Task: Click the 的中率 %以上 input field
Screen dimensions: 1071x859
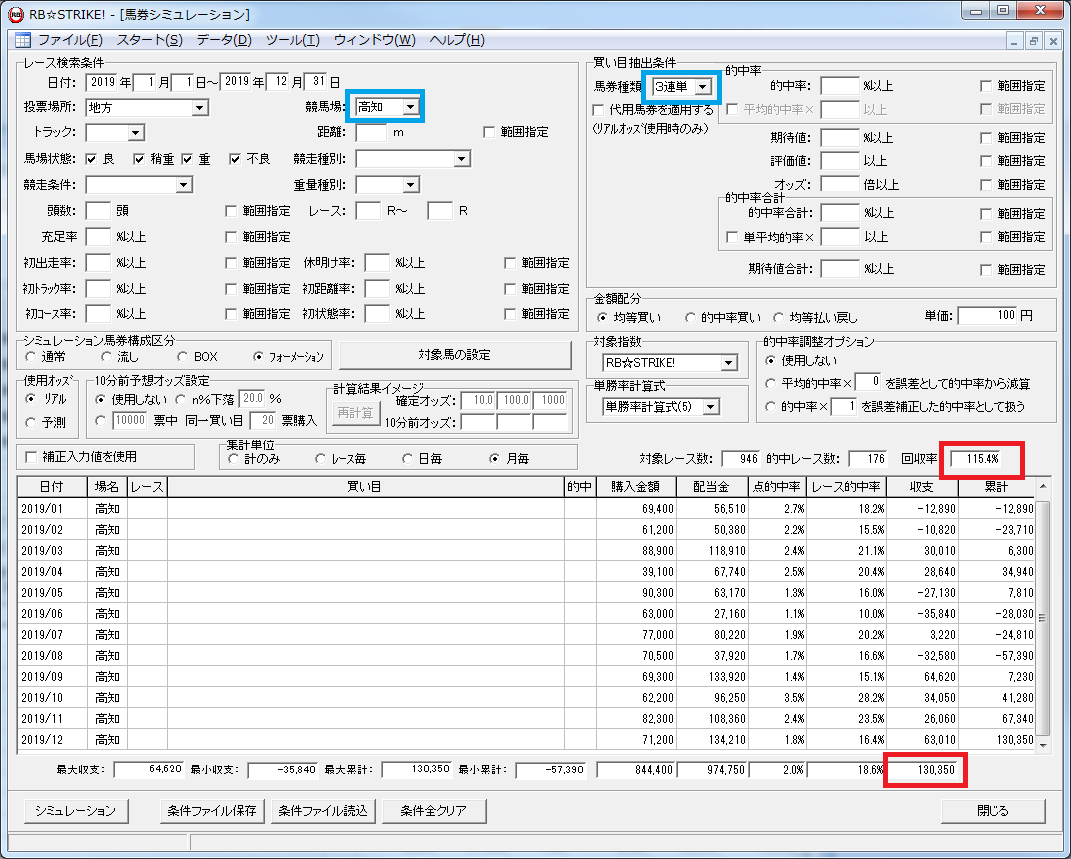Action: [x=839, y=86]
